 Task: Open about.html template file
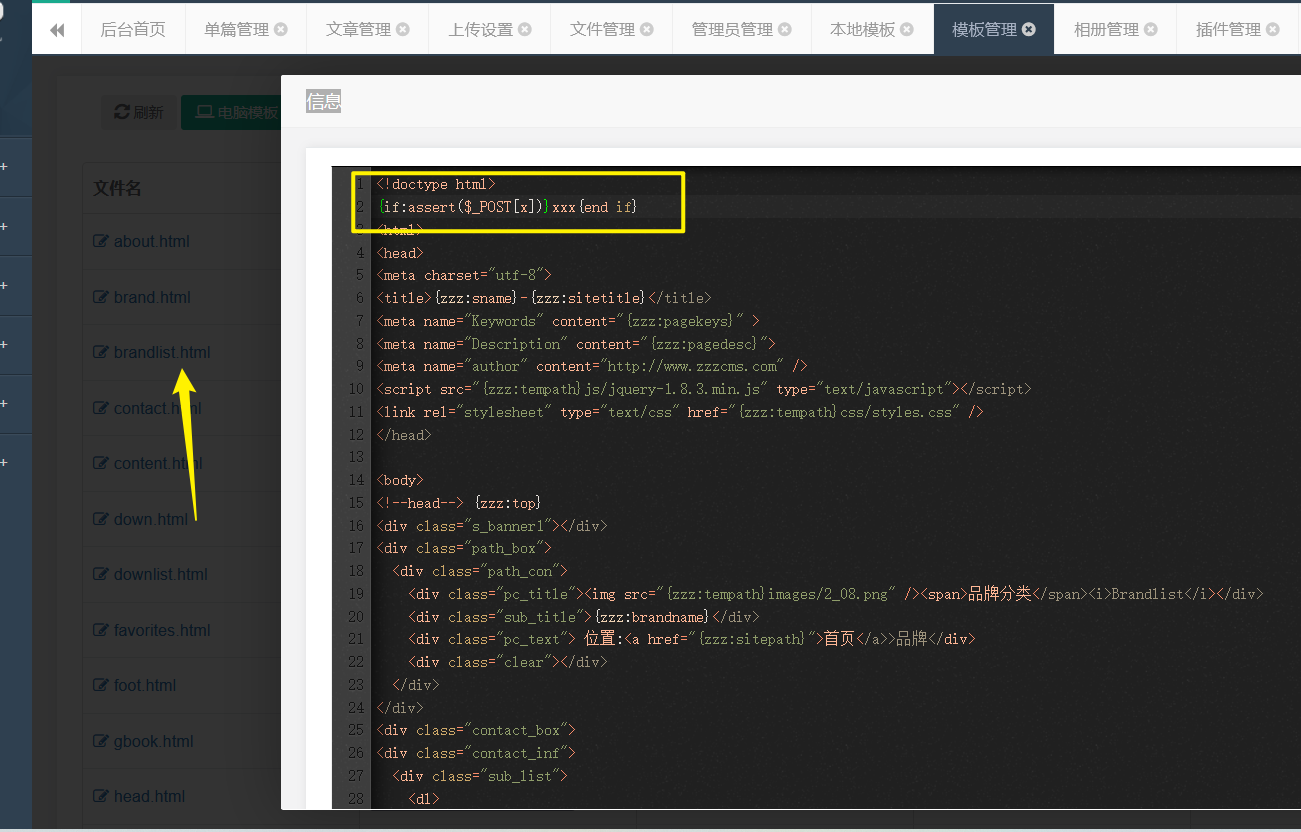coord(151,241)
